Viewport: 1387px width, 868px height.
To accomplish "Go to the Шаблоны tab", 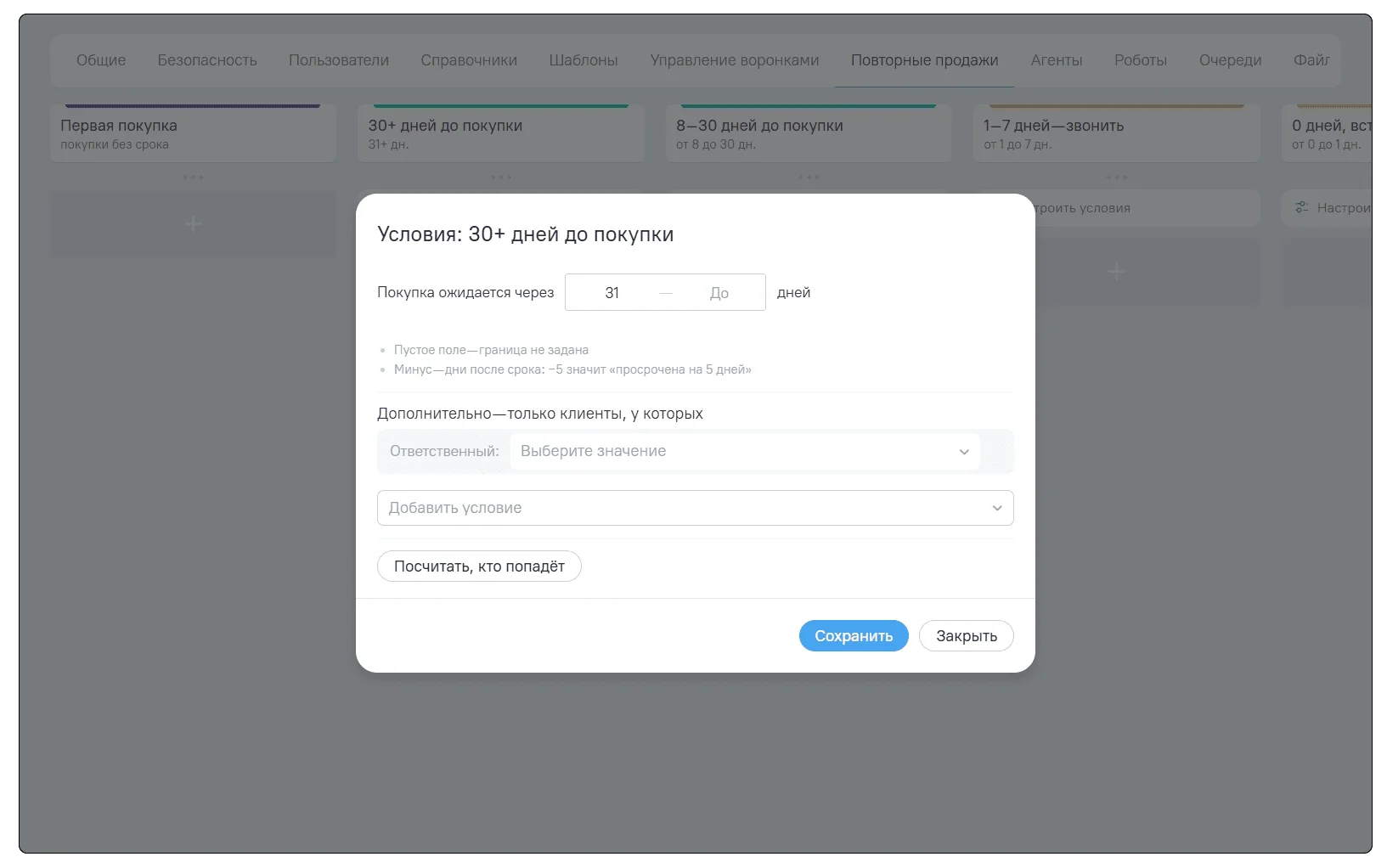I will pos(584,60).
